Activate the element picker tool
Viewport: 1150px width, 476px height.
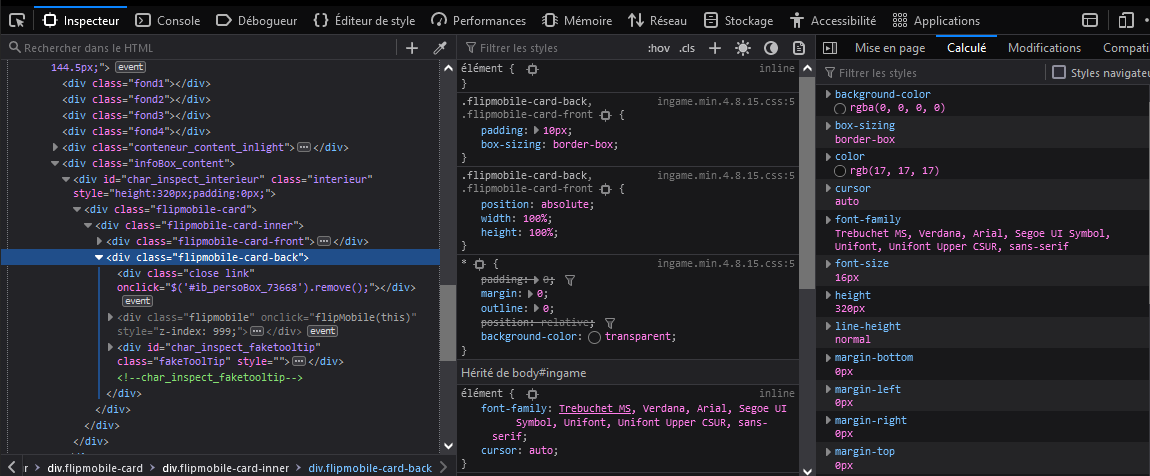click(17, 20)
